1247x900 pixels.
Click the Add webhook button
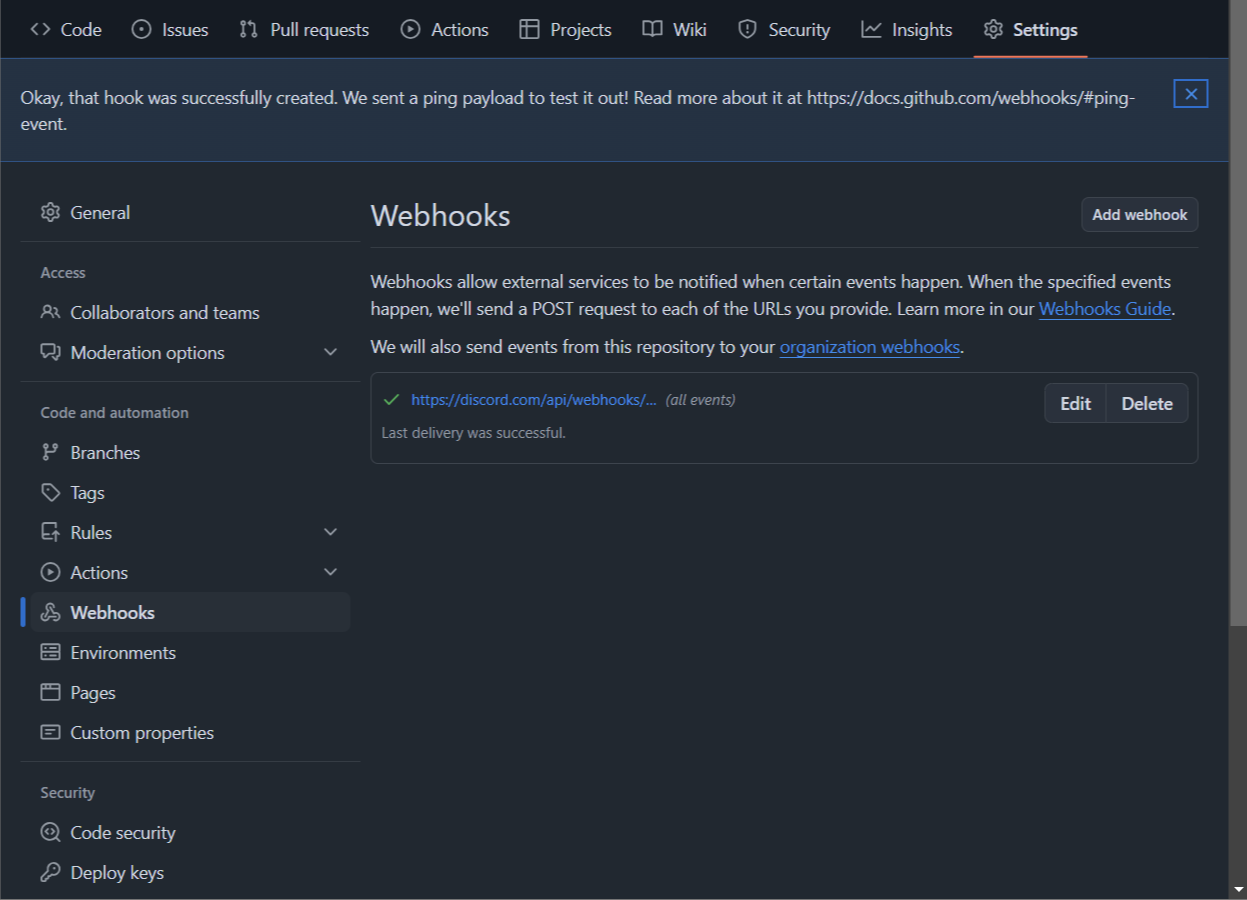1139,214
